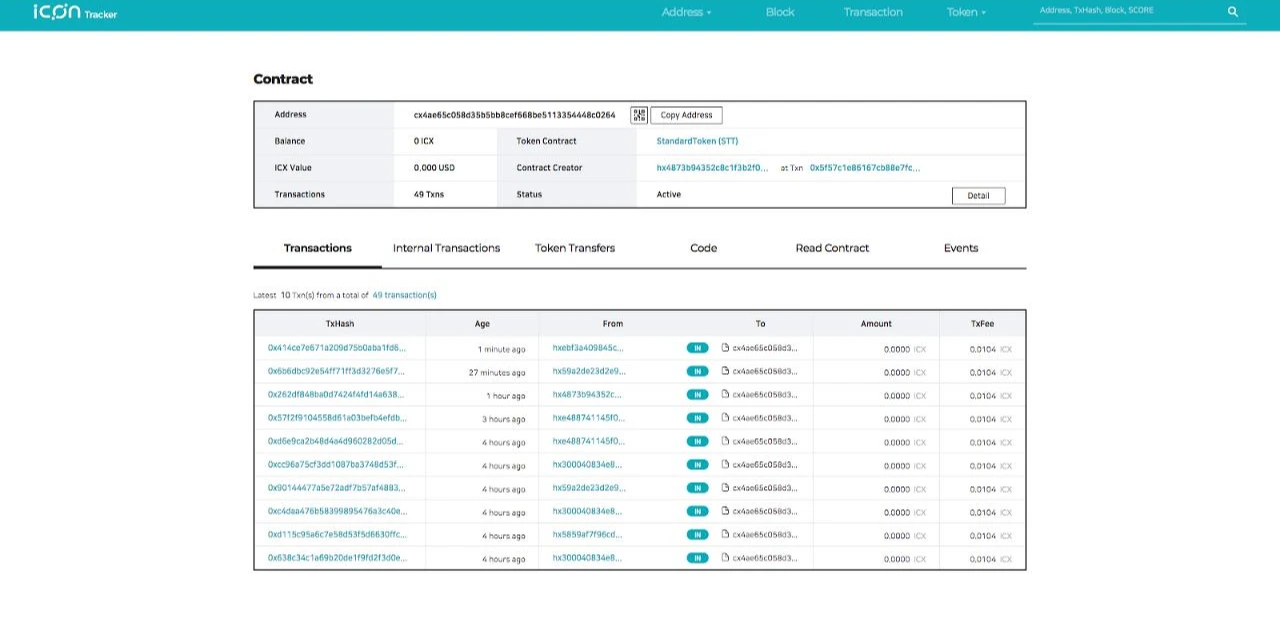
Task: Open transaction 0xd115c95a6c7e58d53f5d6630ffc
Action: 337,535
